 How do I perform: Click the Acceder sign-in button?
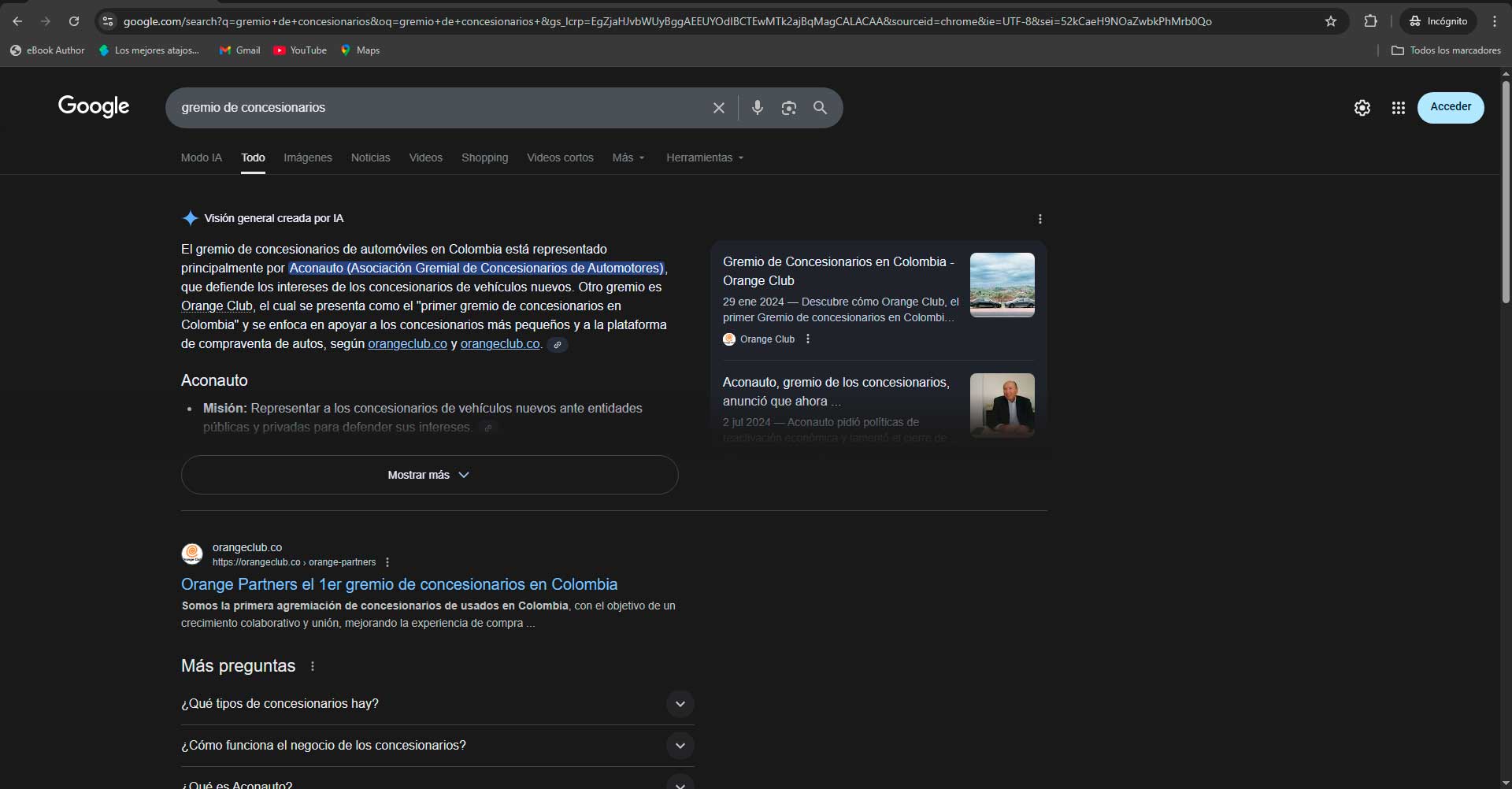coord(1450,107)
